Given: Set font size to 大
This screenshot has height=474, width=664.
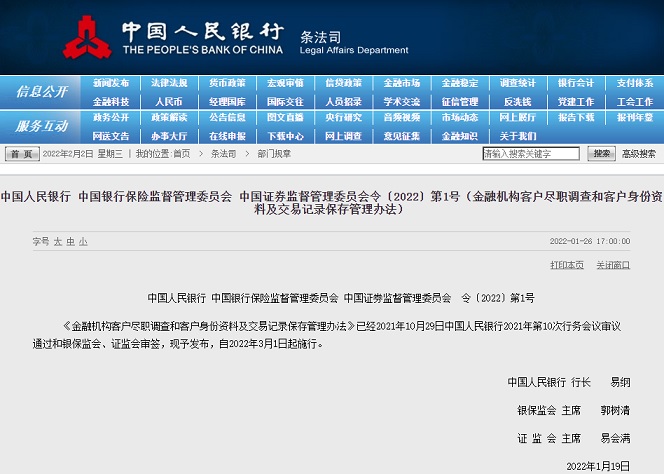Looking at the screenshot, I should click(x=58, y=241).
